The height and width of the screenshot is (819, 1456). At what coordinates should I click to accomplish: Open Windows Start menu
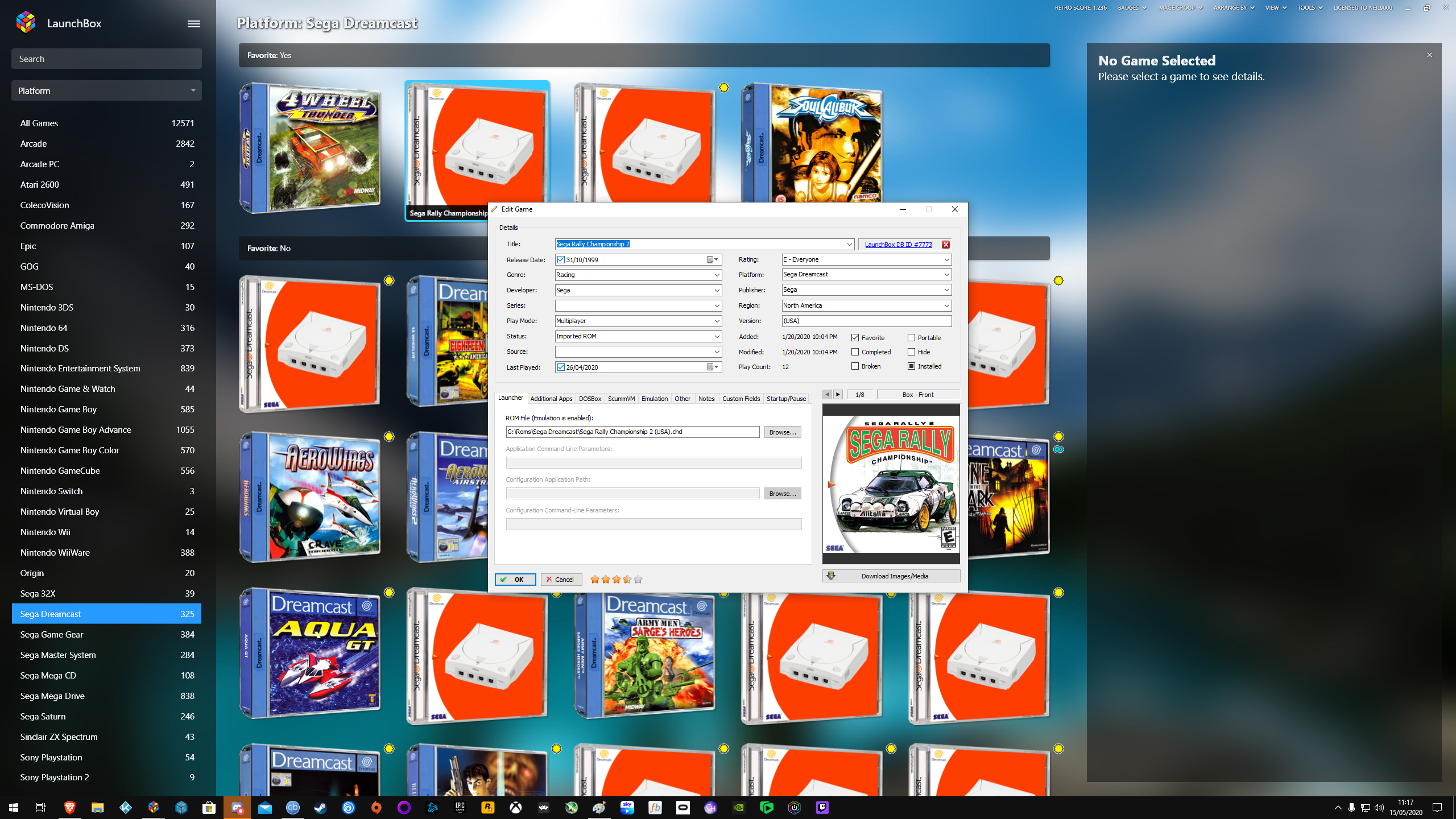coord(14,808)
